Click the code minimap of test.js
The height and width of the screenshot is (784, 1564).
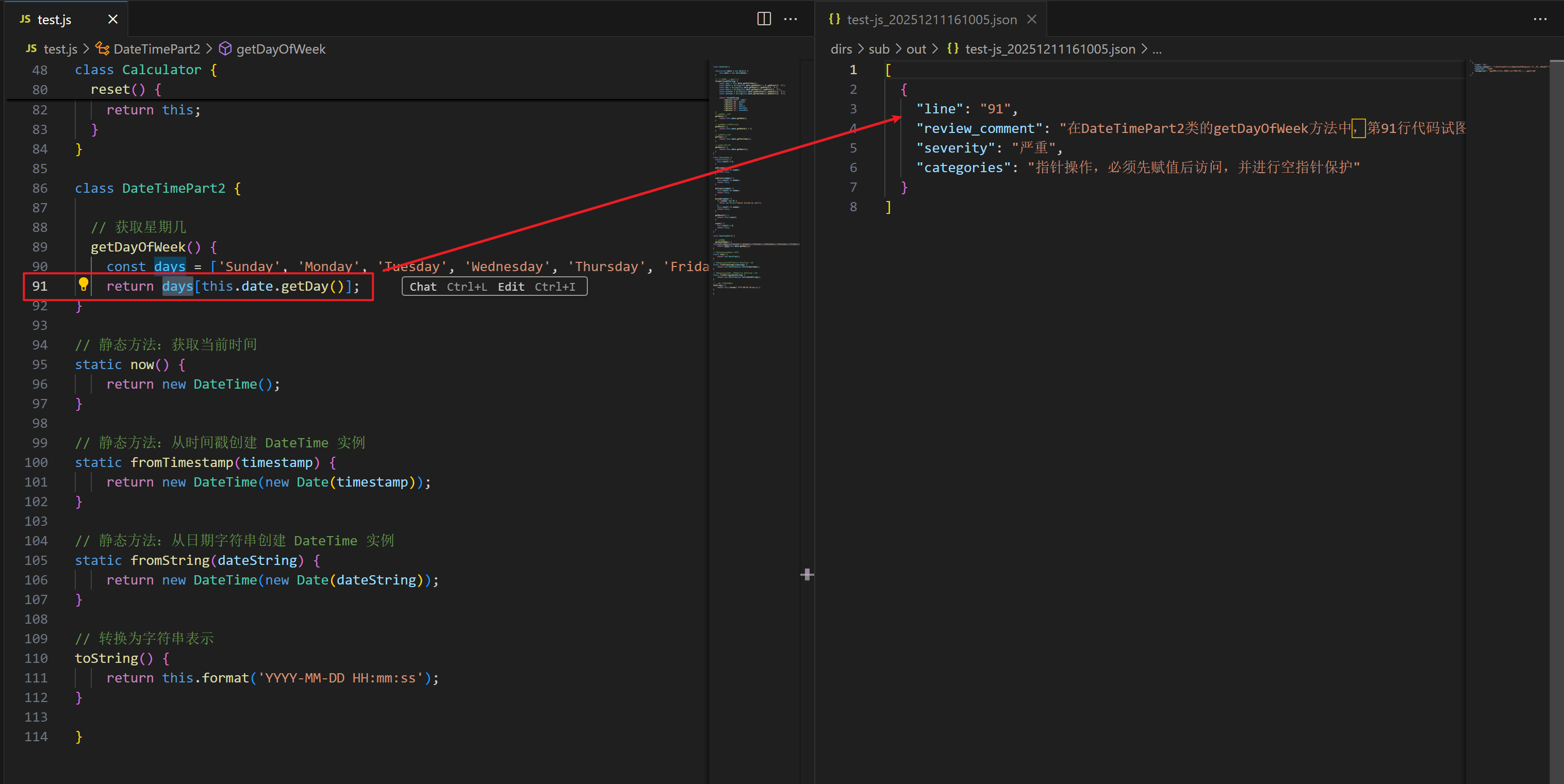point(753,182)
